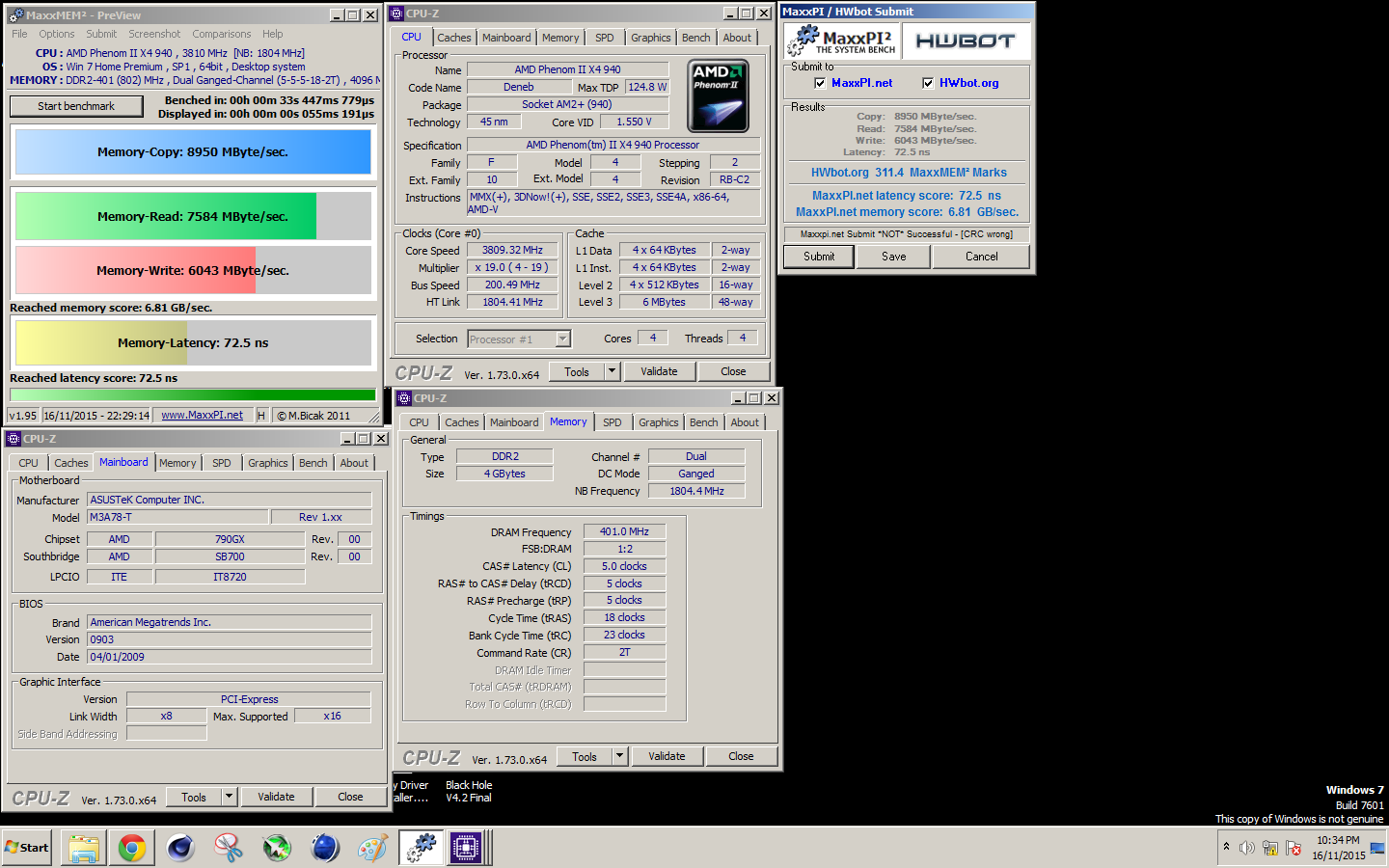Image resolution: width=1389 pixels, height=868 pixels.
Task: Click Save in the HWbot Submit dialog
Action: pyautogui.click(x=894, y=257)
